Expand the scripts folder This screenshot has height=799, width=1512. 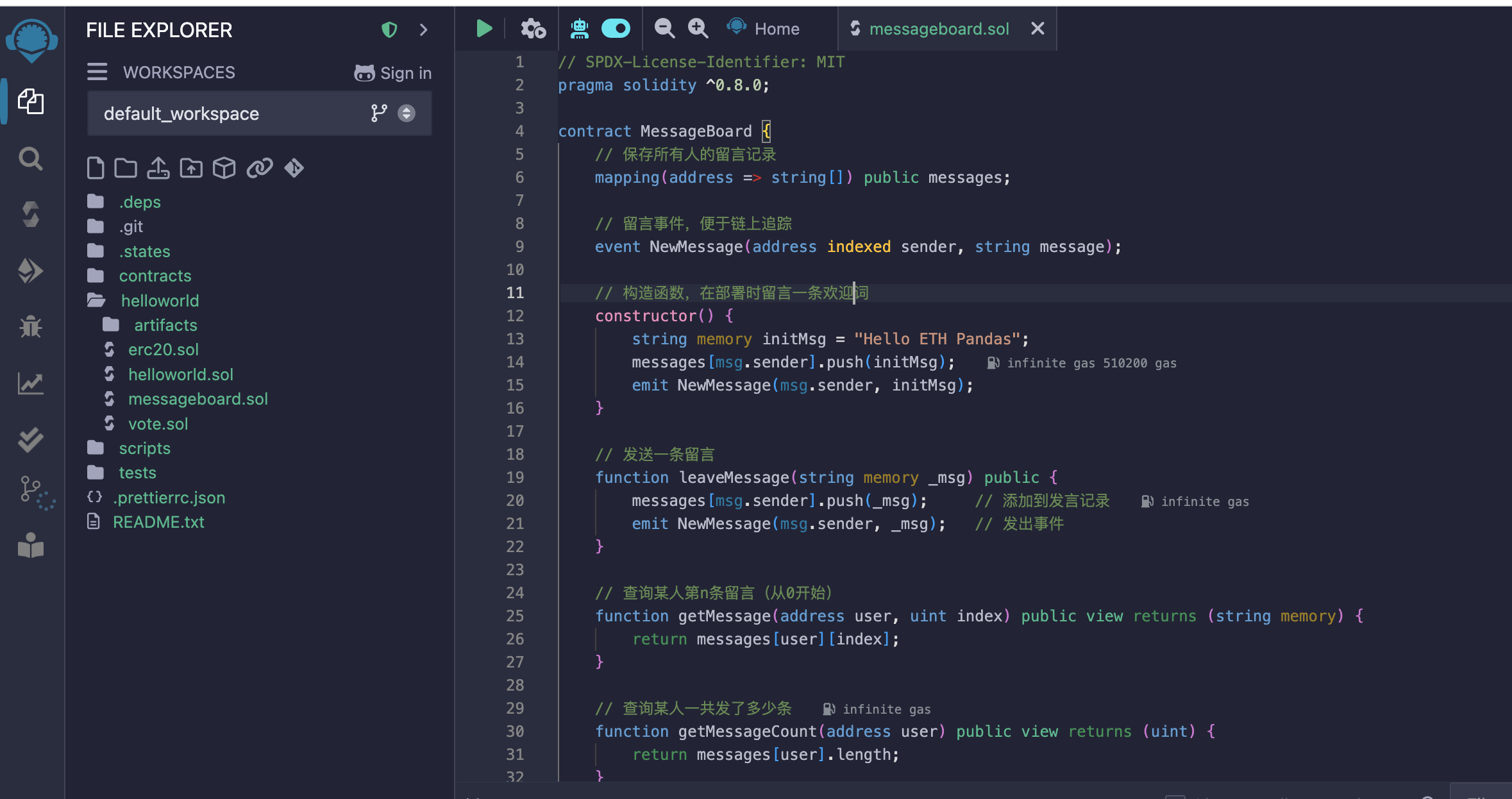145,448
